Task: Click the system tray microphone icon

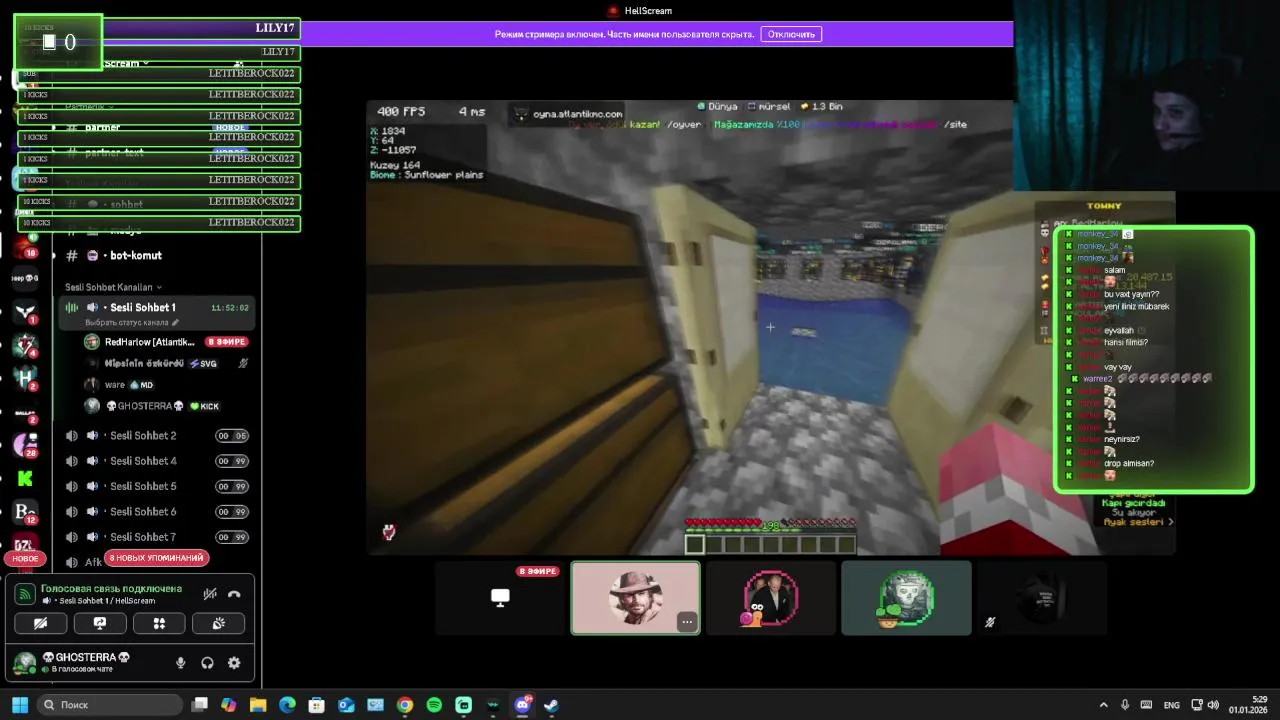Action: click(x=1125, y=705)
